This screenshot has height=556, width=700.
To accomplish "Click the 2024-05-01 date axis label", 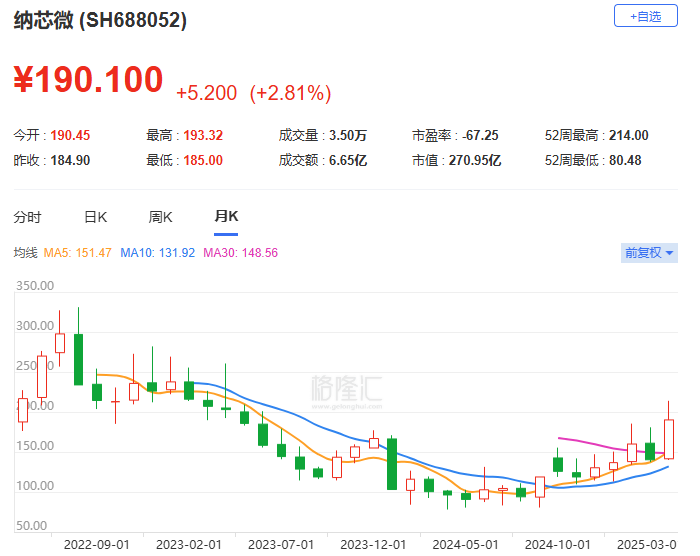I will [x=465, y=545].
